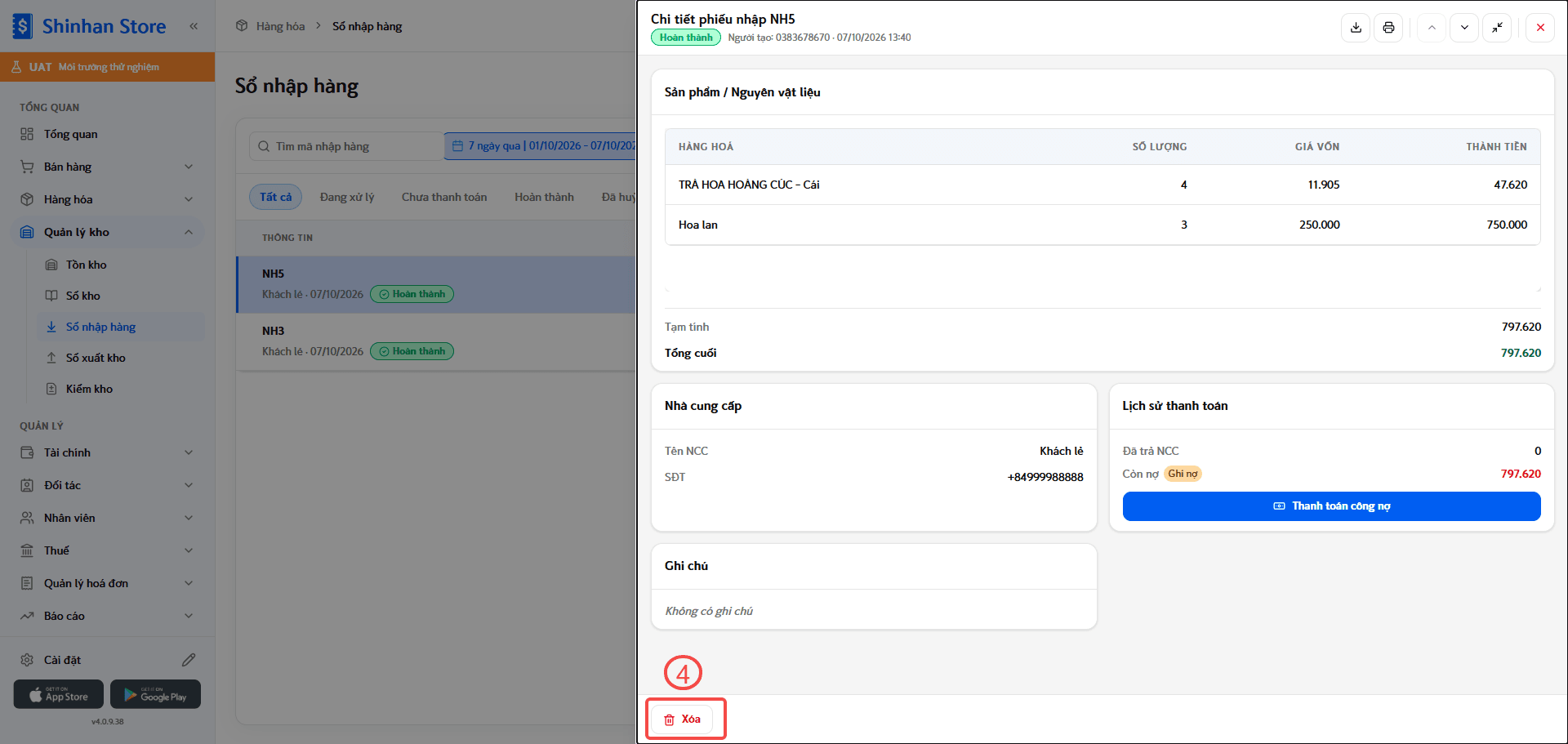The image size is (1568, 744).
Task: Open Tồn kho in sidebar
Action: coord(121,265)
